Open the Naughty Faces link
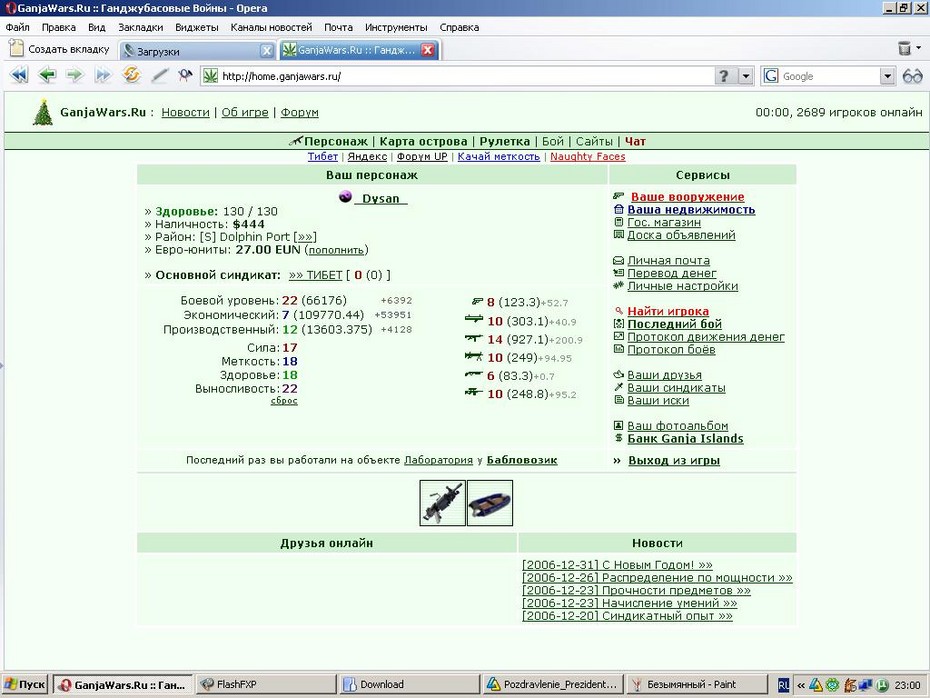930x698 pixels. [x=588, y=157]
